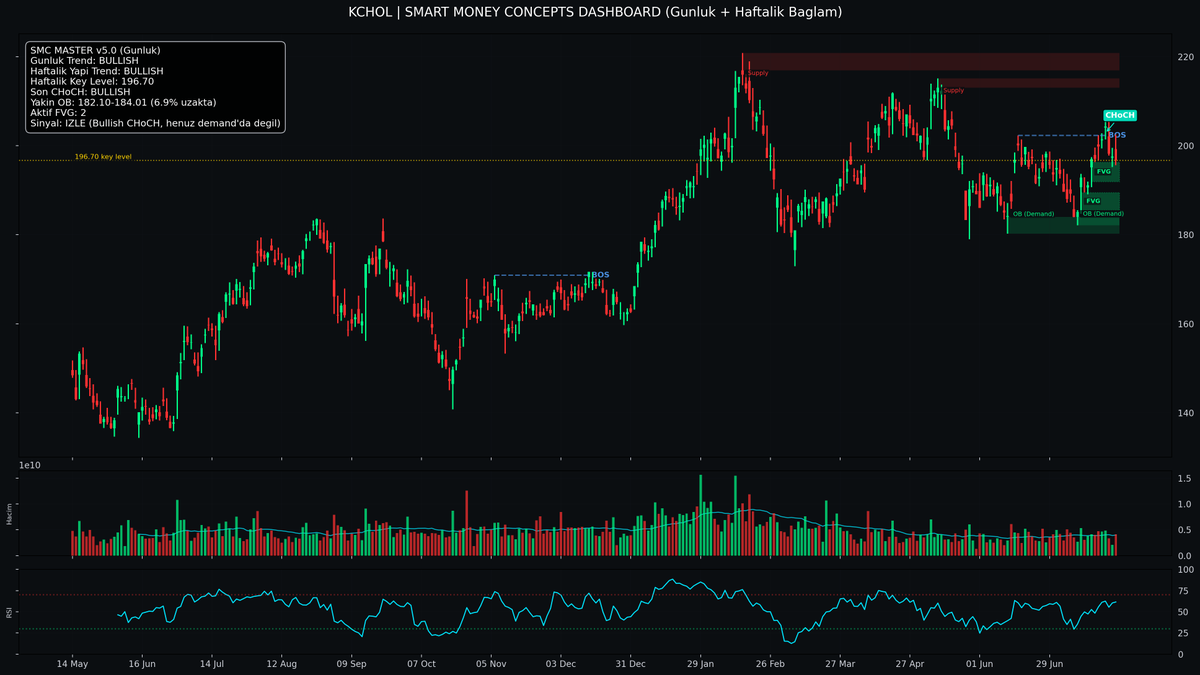The height and width of the screenshot is (675, 1200).
Task: Click the 25 tick on RSI axis
Action: point(1183,633)
